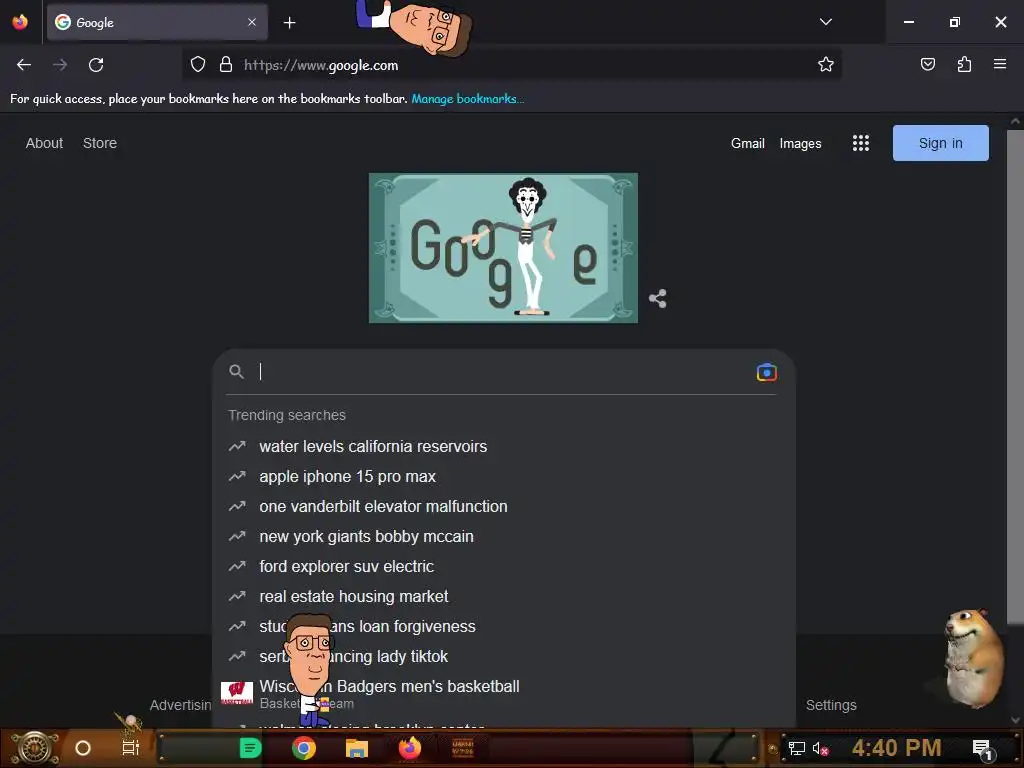The height and width of the screenshot is (768, 1024).
Task: Open the Google Doodle image
Action: (x=503, y=248)
